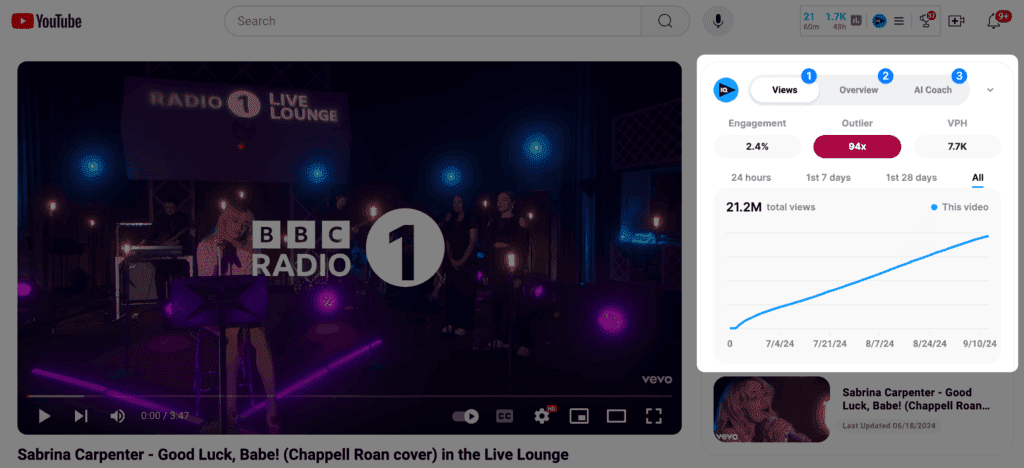Viewport: 1024px width, 468px height.
Task: Click the 9/10/24 date on the chart axis
Action: (982, 343)
